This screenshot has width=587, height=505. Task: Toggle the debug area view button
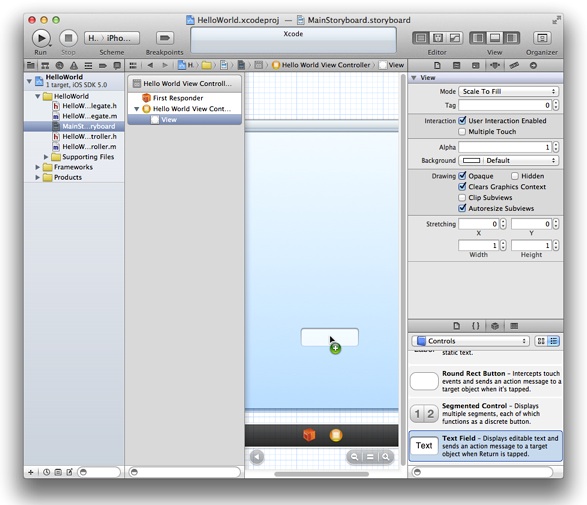(495, 38)
